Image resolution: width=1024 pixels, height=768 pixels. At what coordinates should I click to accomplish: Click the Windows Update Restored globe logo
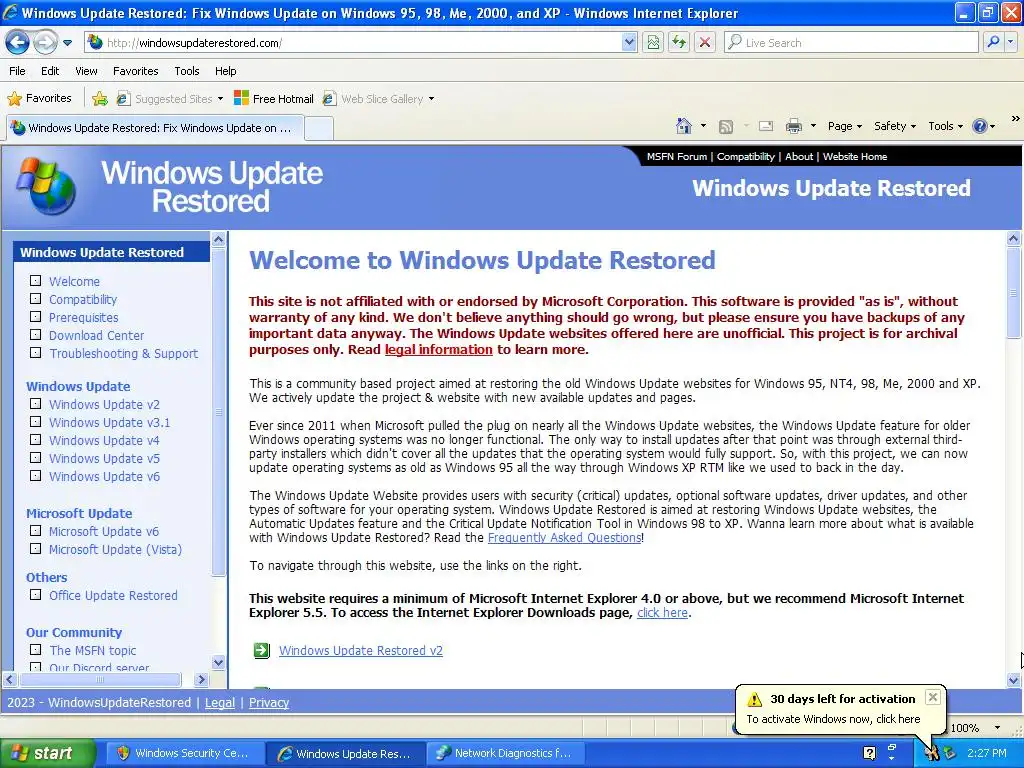pyautogui.click(x=46, y=186)
